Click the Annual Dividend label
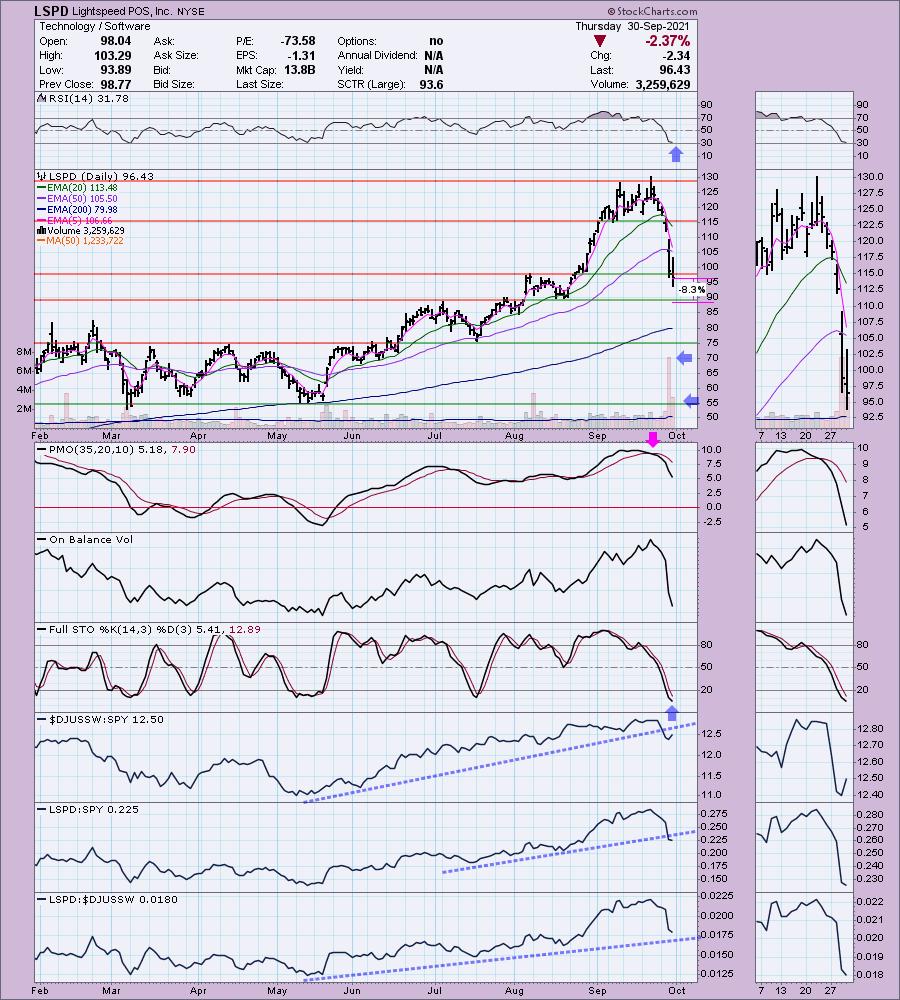Viewport: 900px width, 1000px height. click(x=377, y=55)
